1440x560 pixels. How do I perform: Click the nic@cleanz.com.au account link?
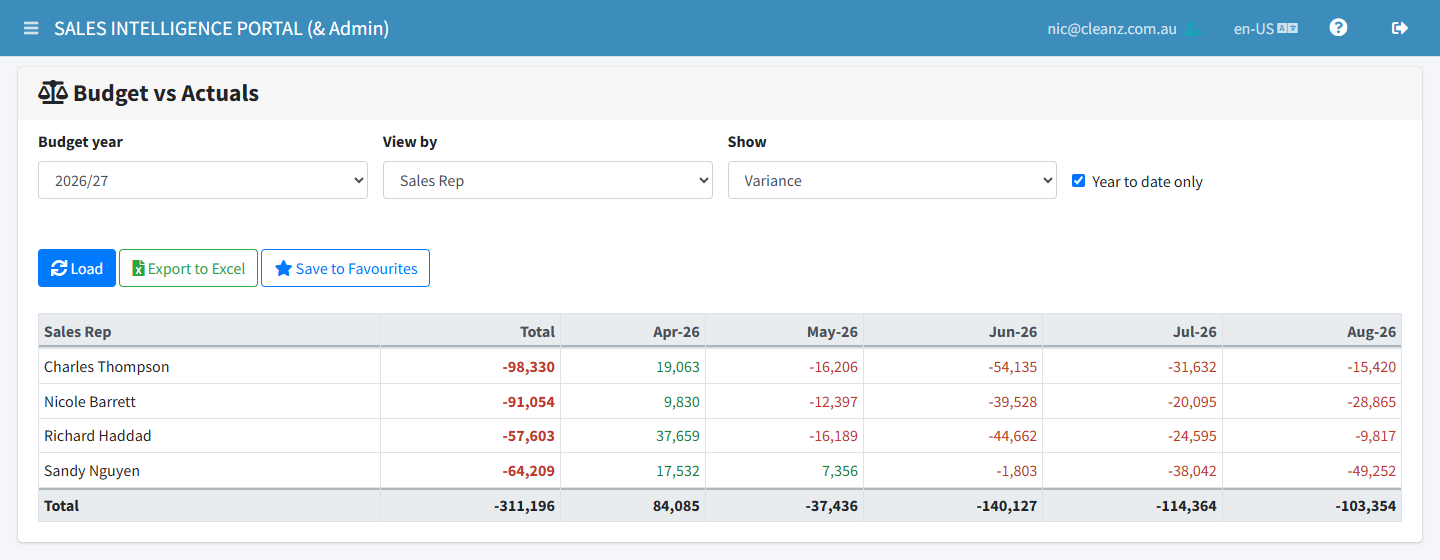tap(1111, 29)
